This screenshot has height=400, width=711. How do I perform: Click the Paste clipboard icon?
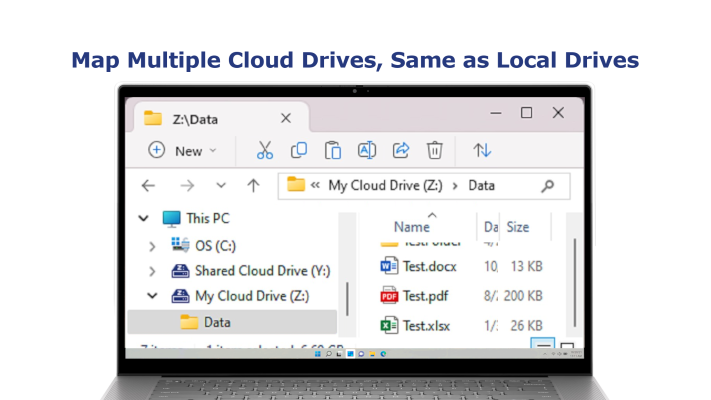coord(333,150)
